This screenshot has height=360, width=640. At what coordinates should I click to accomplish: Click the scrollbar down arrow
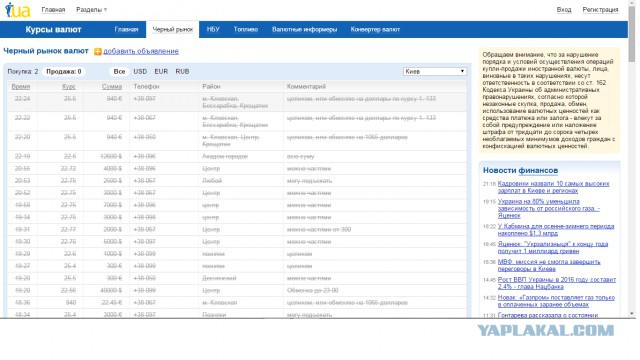tap(632, 314)
